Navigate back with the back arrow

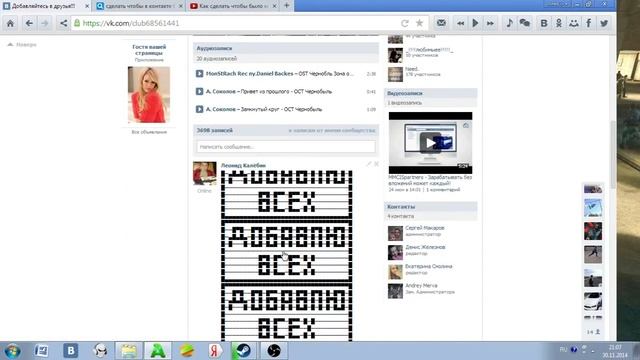(x=29, y=23)
